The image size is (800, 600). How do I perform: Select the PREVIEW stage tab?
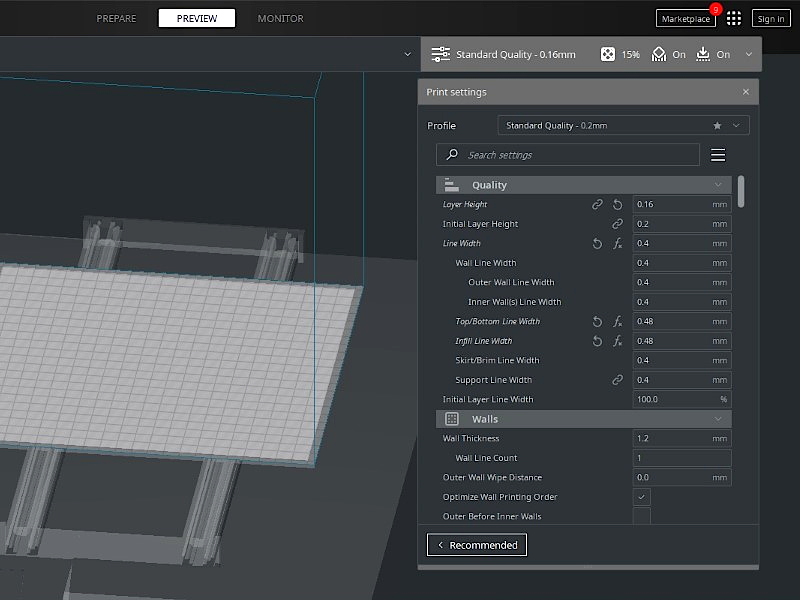197,18
